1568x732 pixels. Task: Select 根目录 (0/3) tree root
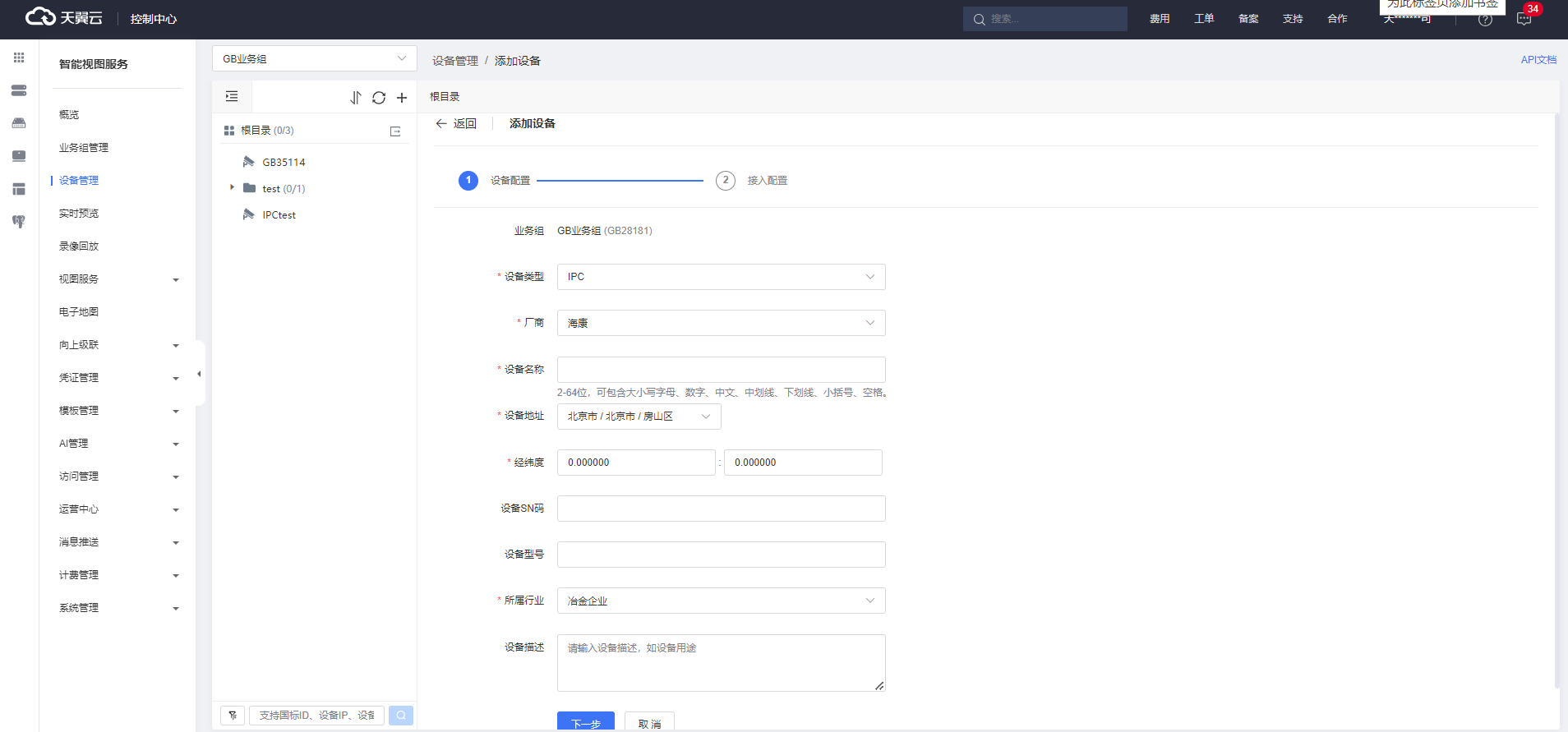tap(267, 131)
